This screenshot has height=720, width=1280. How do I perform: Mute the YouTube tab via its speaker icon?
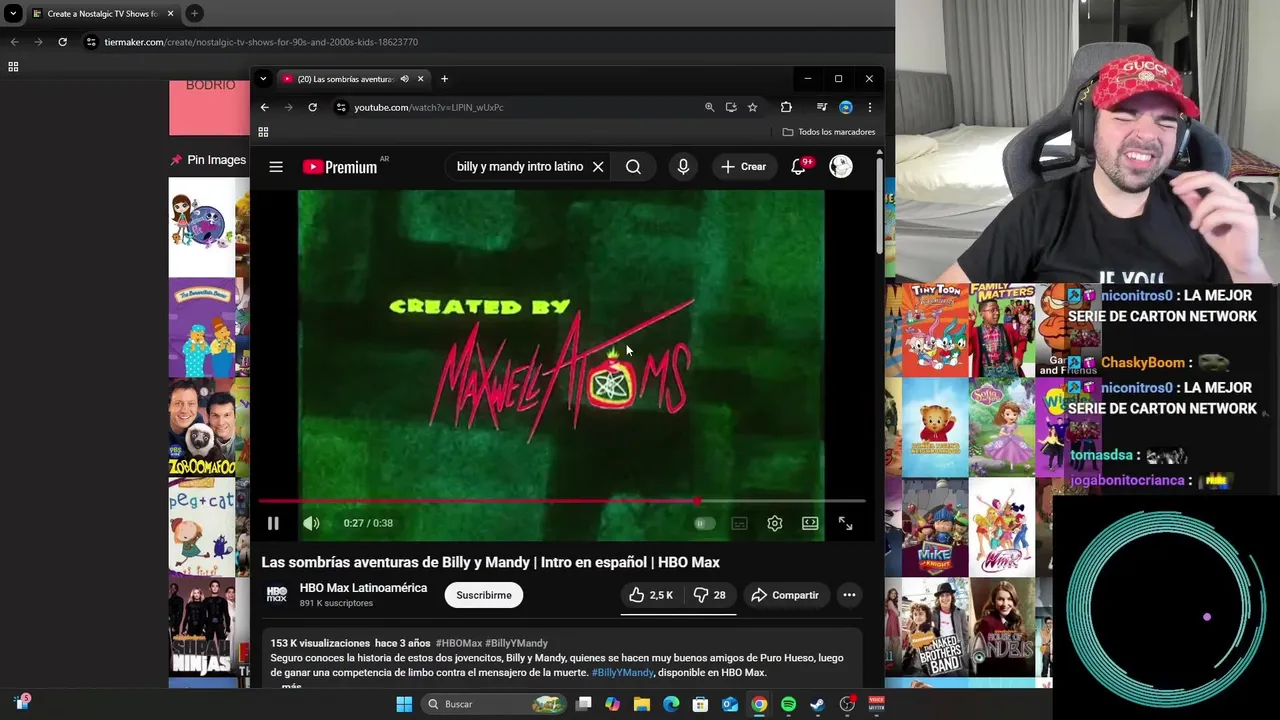[404, 79]
